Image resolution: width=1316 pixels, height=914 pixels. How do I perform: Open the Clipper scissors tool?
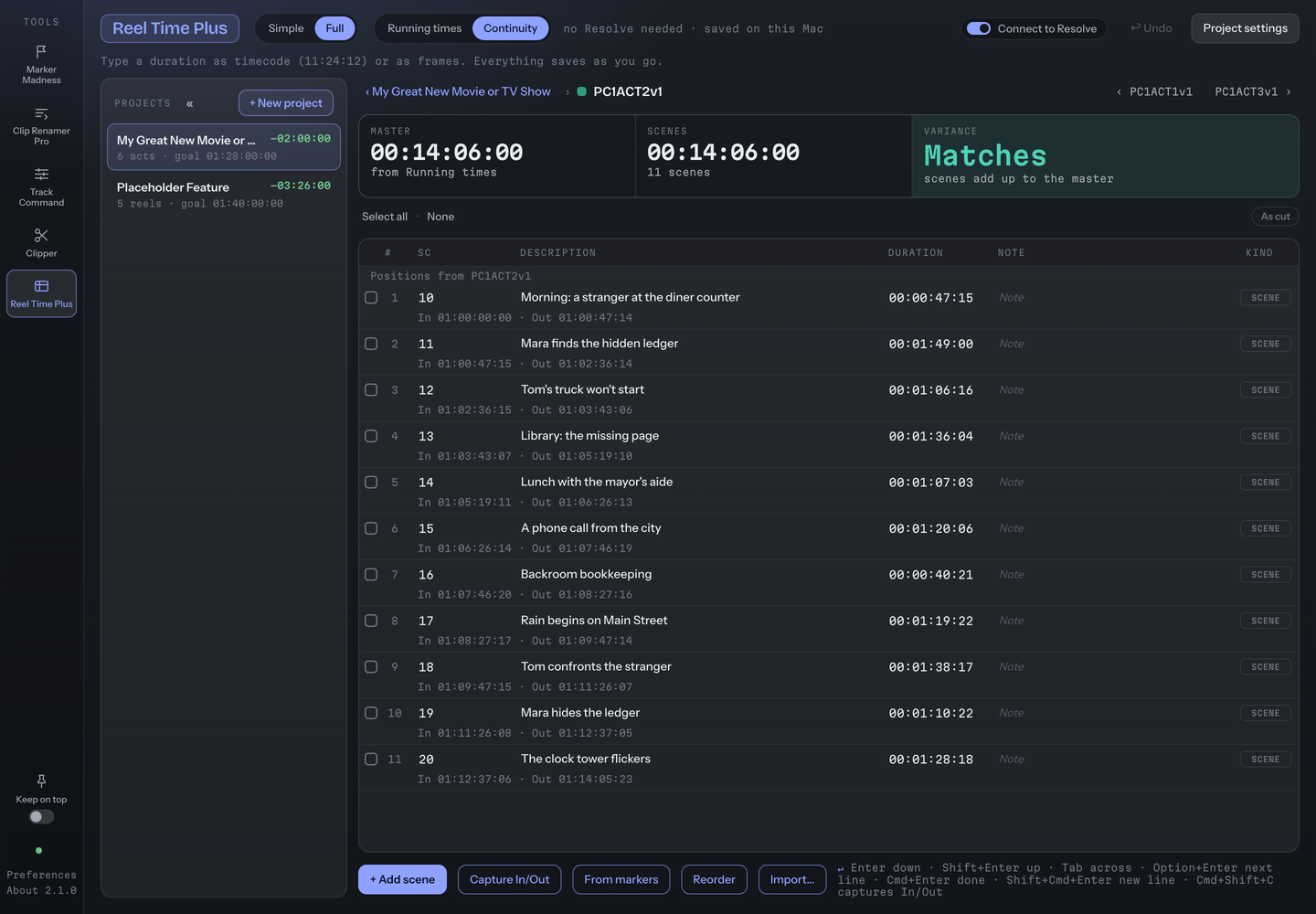pyautogui.click(x=41, y=242)
